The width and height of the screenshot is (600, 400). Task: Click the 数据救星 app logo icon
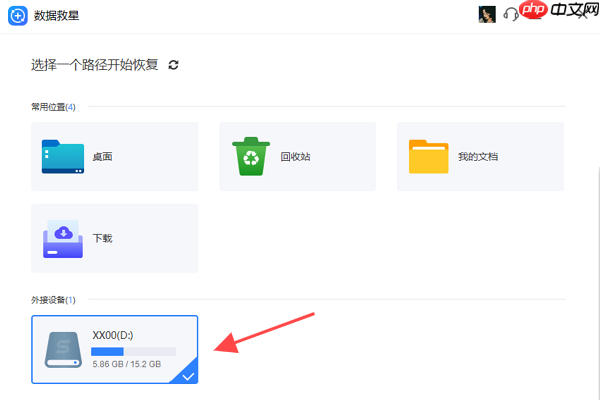18,16
